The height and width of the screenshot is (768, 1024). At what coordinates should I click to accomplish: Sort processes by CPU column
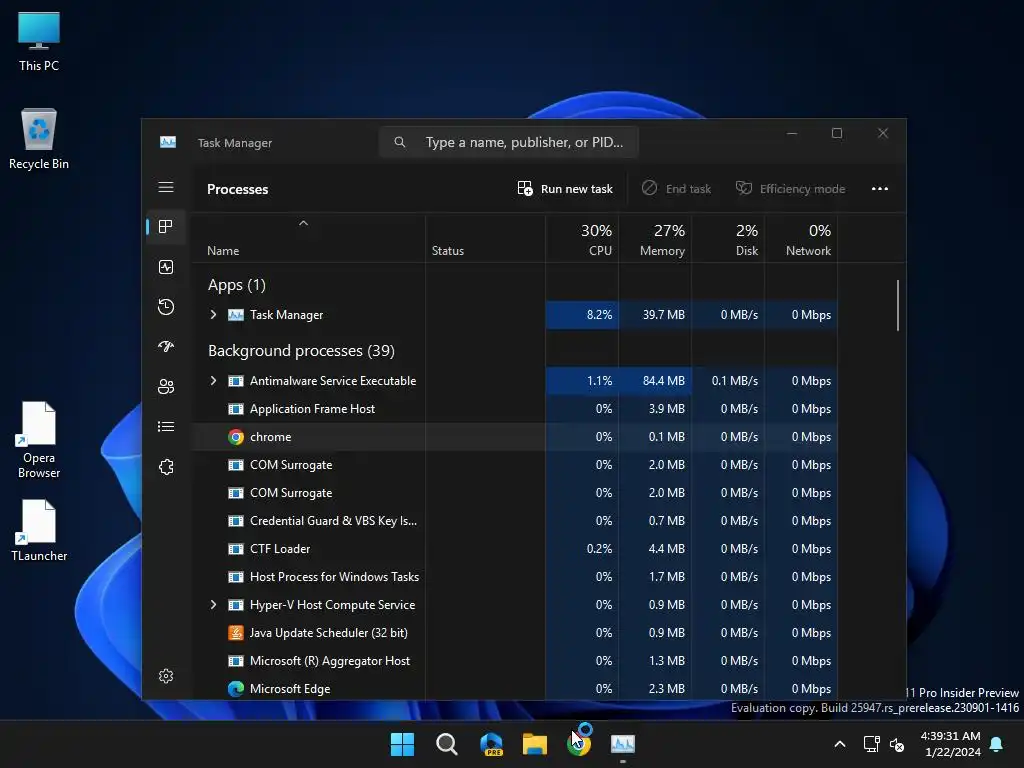pyautogui.click(x=583, y=240)
